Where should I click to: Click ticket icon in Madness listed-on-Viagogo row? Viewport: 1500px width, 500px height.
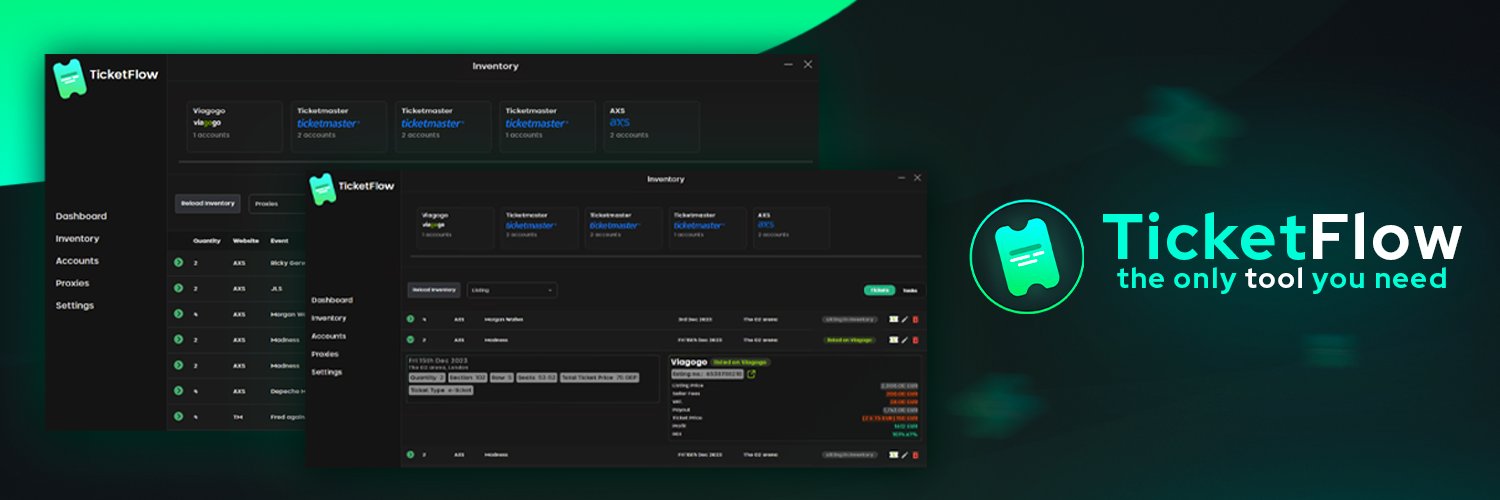pos(893,340)
